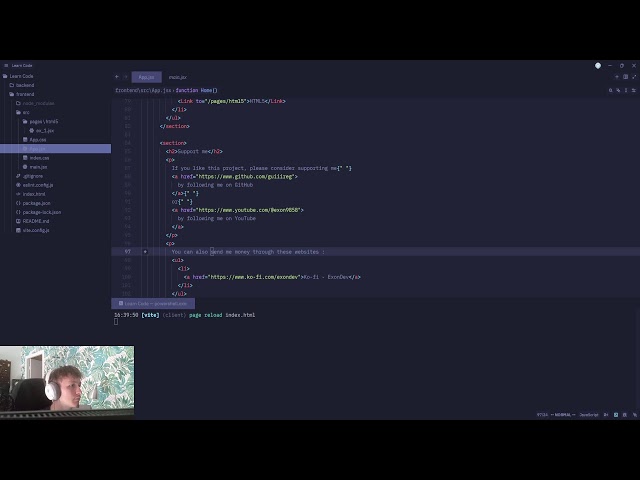Image resolution: width=640 pixels, height=480 pixels.
Task: Click the Support me heading line
Action: coord(194,151)
